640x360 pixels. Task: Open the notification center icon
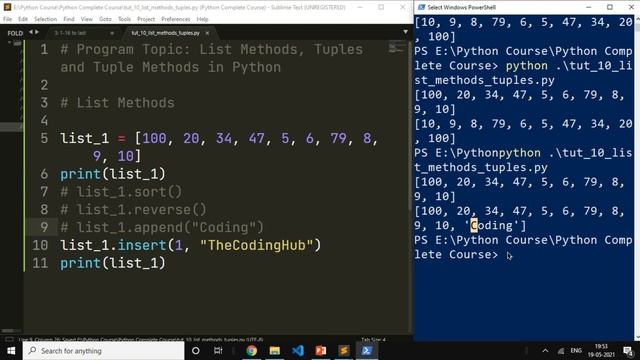(629, 351)
